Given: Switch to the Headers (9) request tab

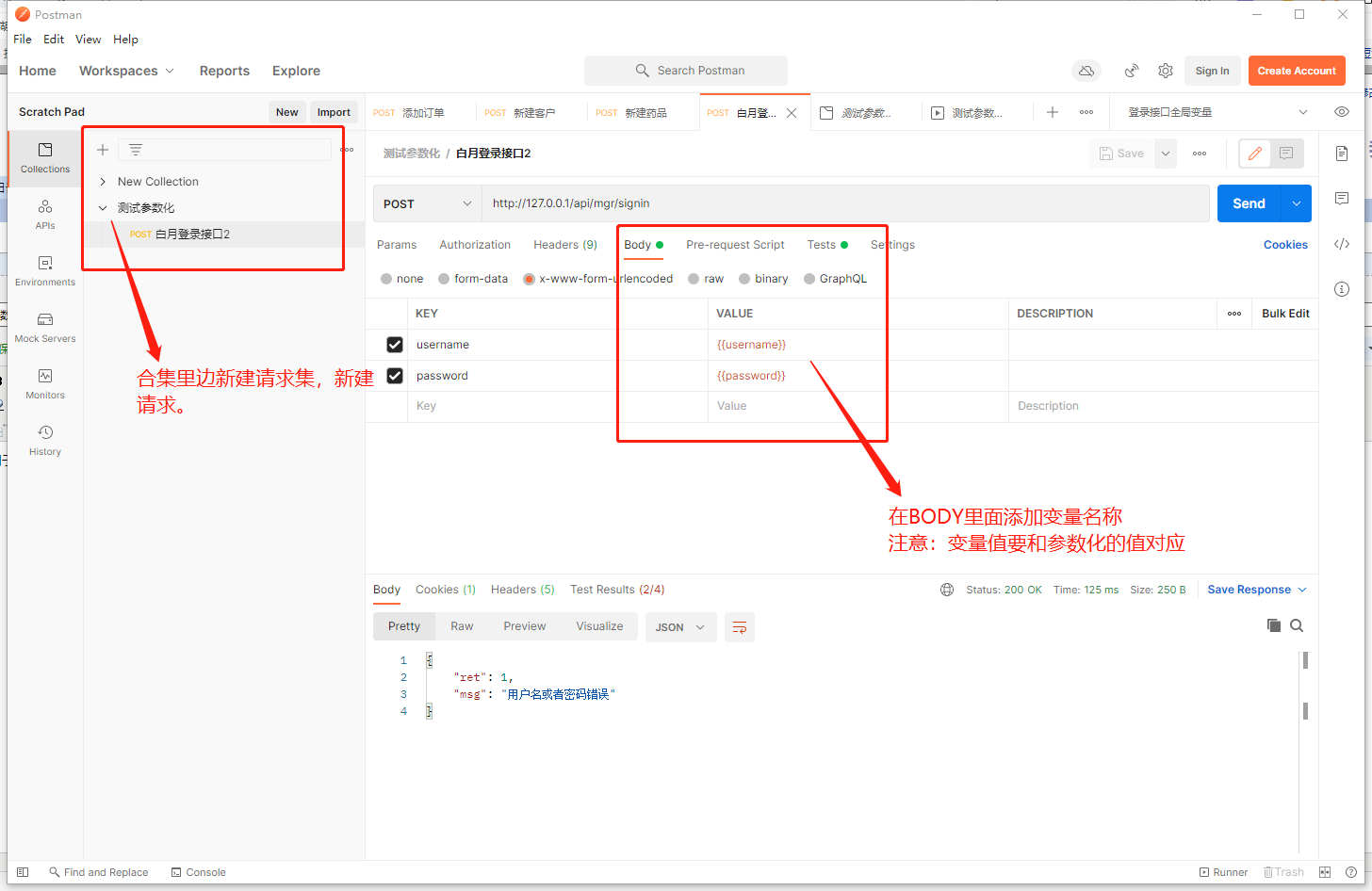Looking at the screenshot, I should coord(565,245).
